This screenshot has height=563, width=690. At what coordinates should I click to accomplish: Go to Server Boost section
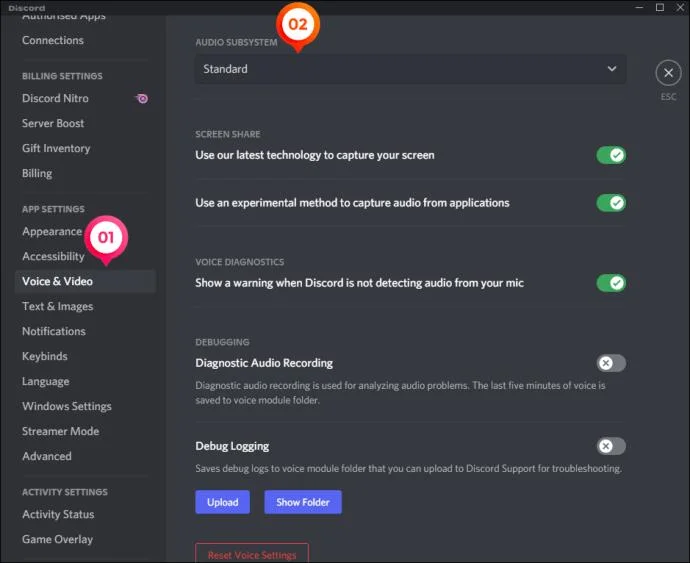[x=53, y=124]
